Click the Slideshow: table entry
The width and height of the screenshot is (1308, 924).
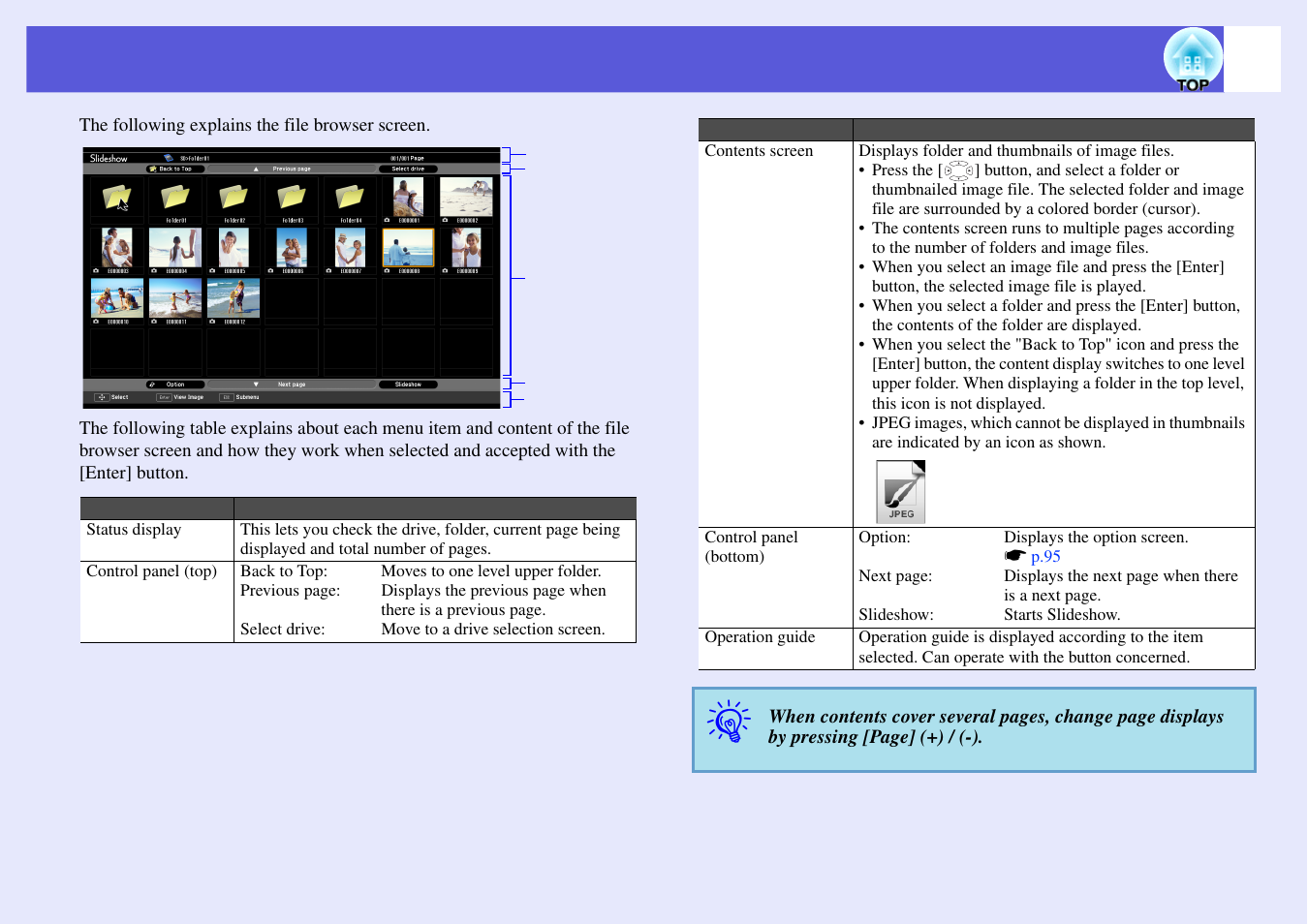[896, 615]
